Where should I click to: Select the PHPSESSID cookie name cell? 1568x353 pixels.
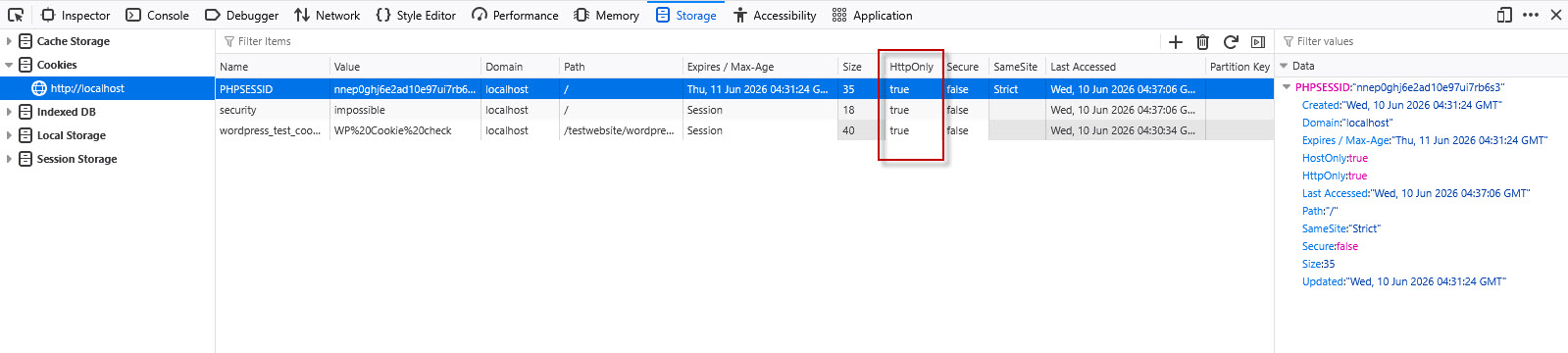pyautogui.click(x=273, y=89)
